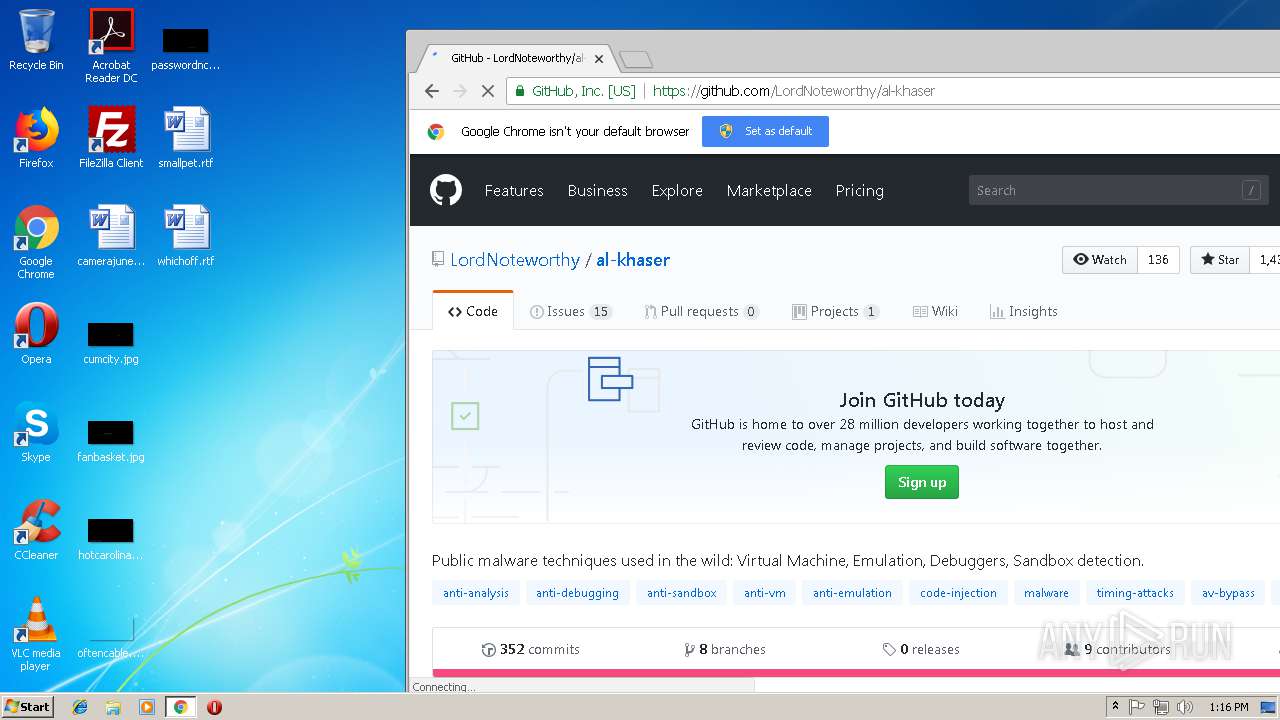Go to GitHub Marketplace
The image size is (1280, 720).
click(x=769, y=190)
